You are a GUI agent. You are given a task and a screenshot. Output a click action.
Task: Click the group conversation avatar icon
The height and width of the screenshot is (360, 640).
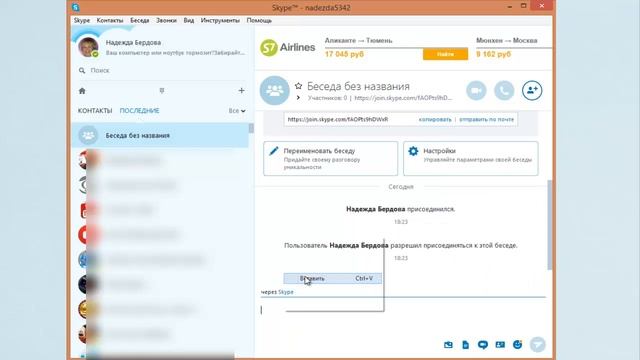click(275, 90)
